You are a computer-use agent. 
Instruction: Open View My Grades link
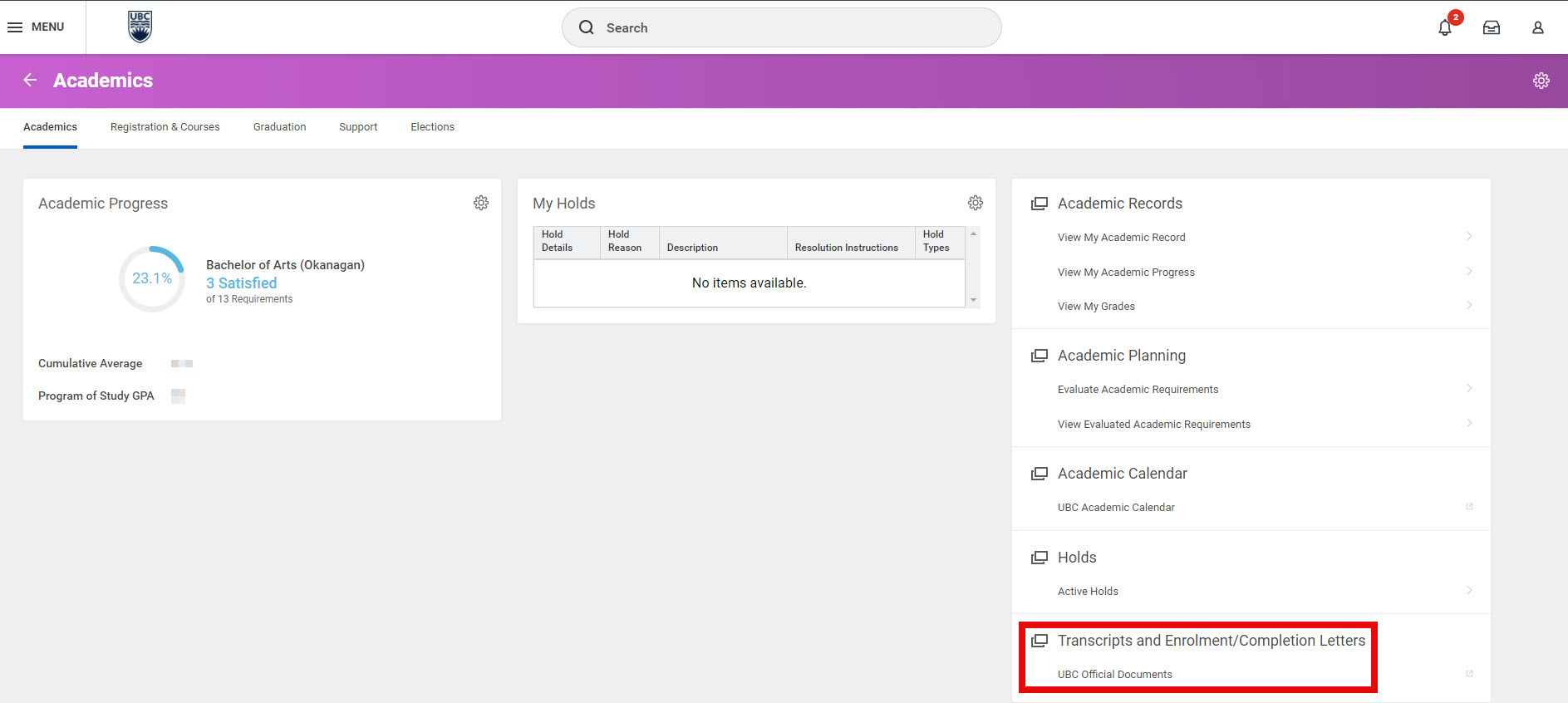click(x=1096, y=307)
